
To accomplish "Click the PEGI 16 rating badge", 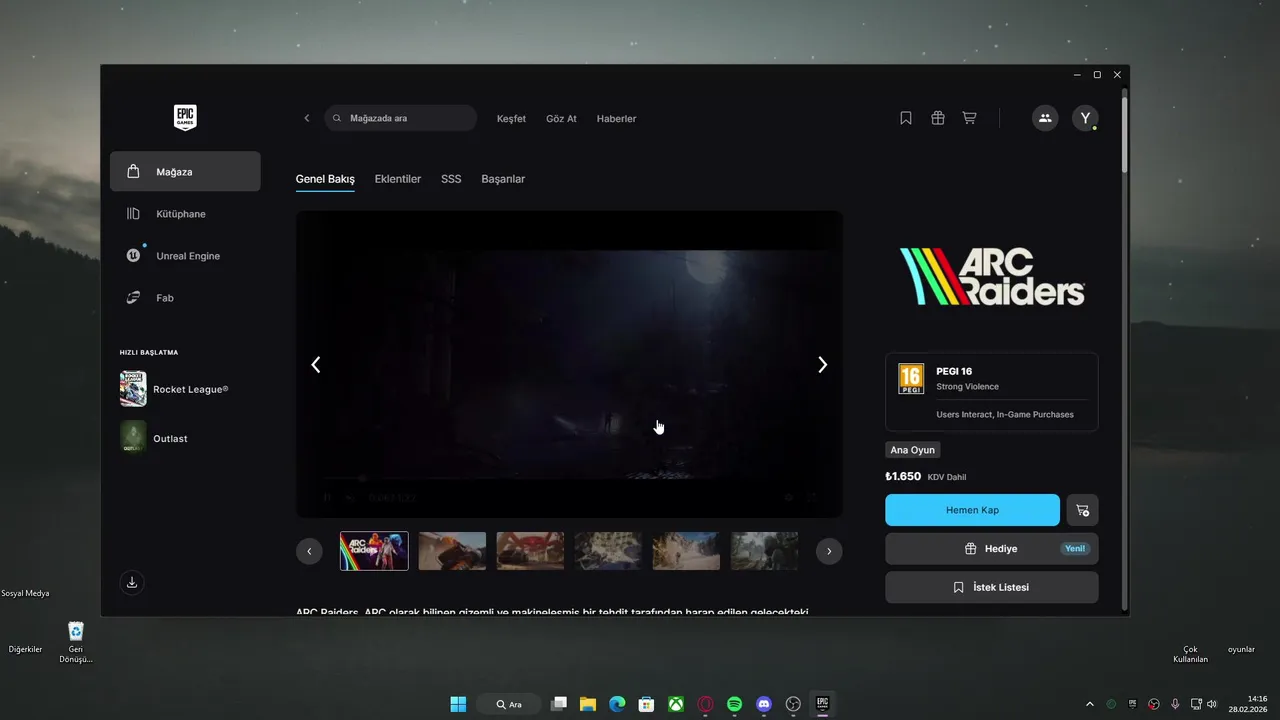I will click(x=911, y=379).
